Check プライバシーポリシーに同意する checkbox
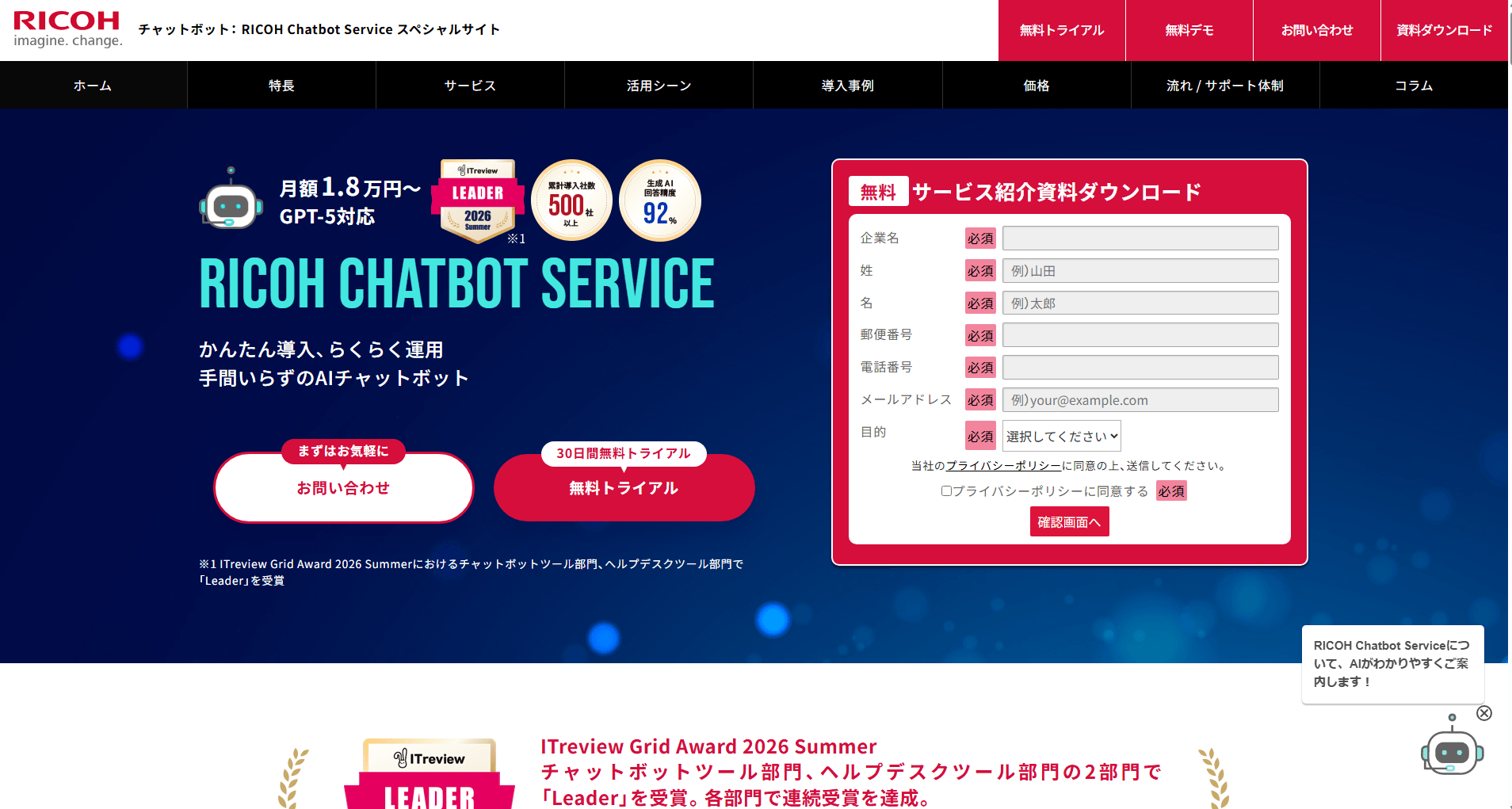 coord(946,491)
